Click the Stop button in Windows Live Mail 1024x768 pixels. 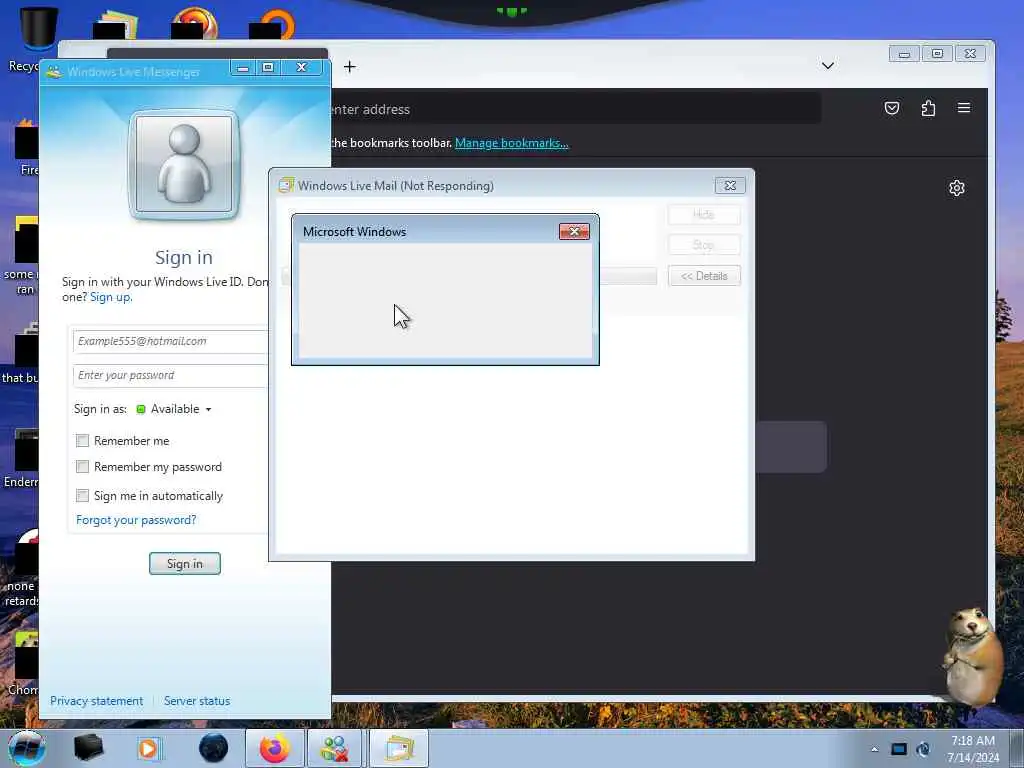[x=704, y=245]
